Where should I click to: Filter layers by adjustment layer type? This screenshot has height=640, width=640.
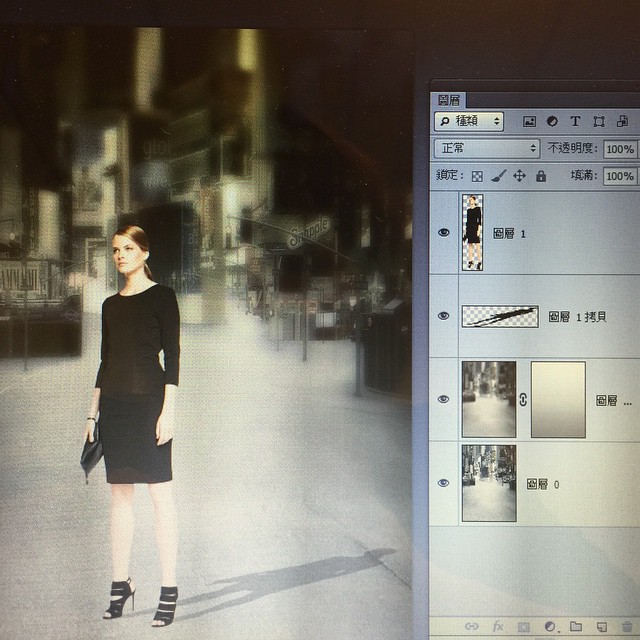[552, 122]
